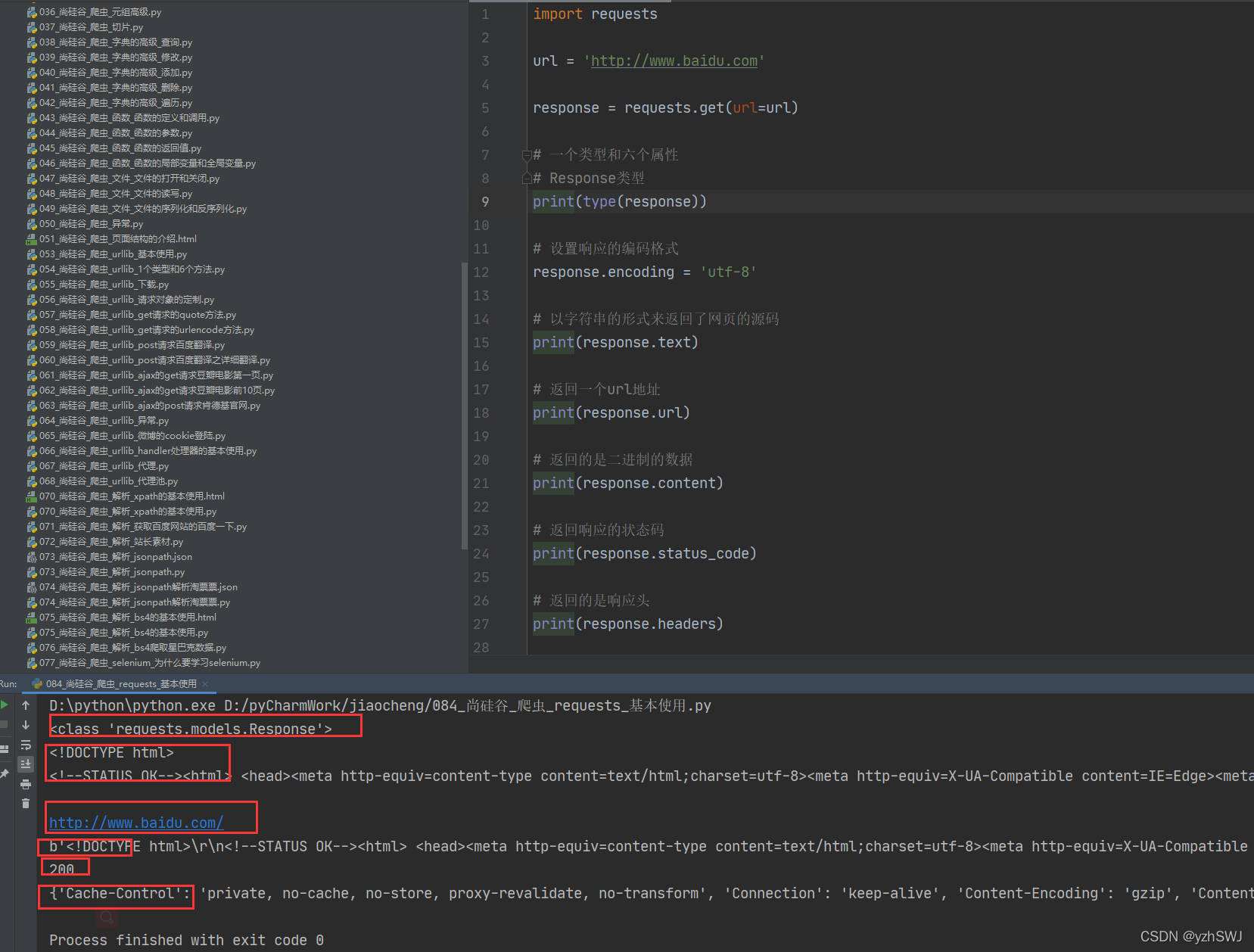The width and height of the screenshot is (1254, 952).
Task: Collapse the comment fold at line 7
Action: (x=527, y=156)
